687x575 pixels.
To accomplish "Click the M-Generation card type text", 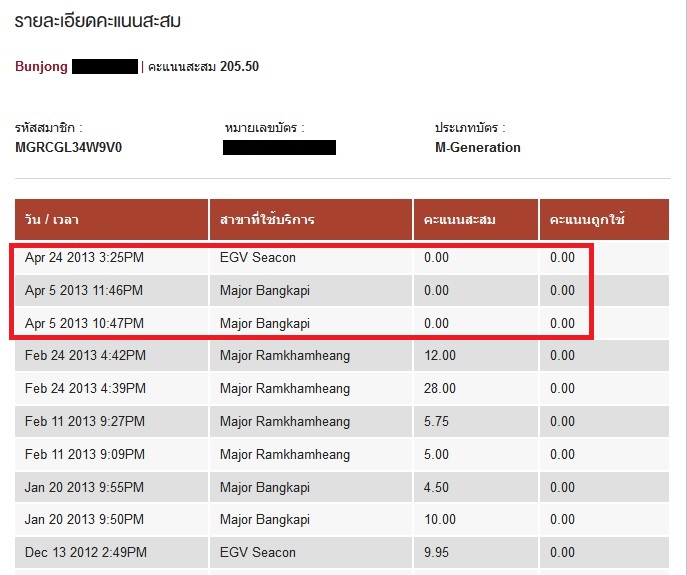I will [x=478, y=148].
